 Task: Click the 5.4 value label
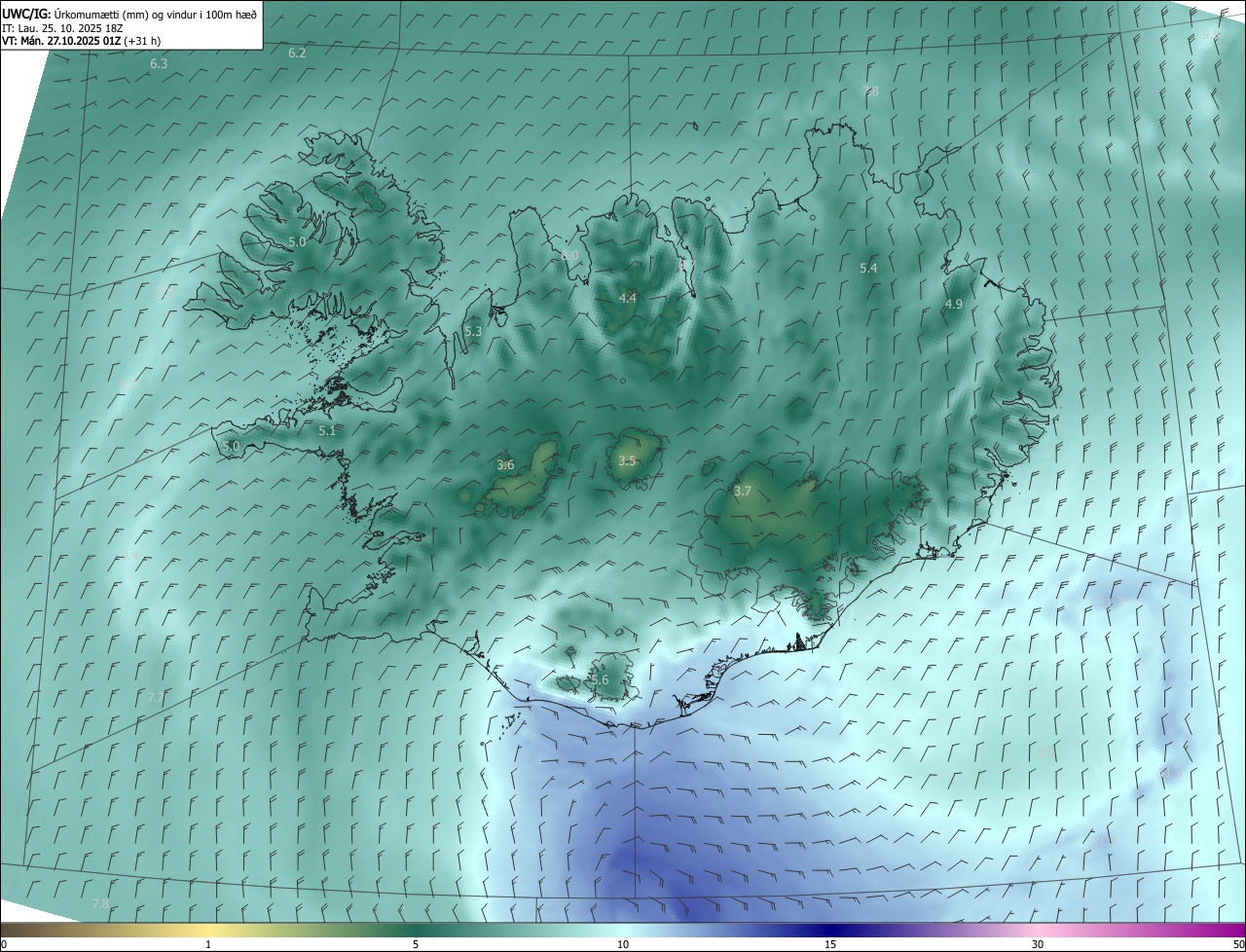pyautogui.click(x=868, y=268)
